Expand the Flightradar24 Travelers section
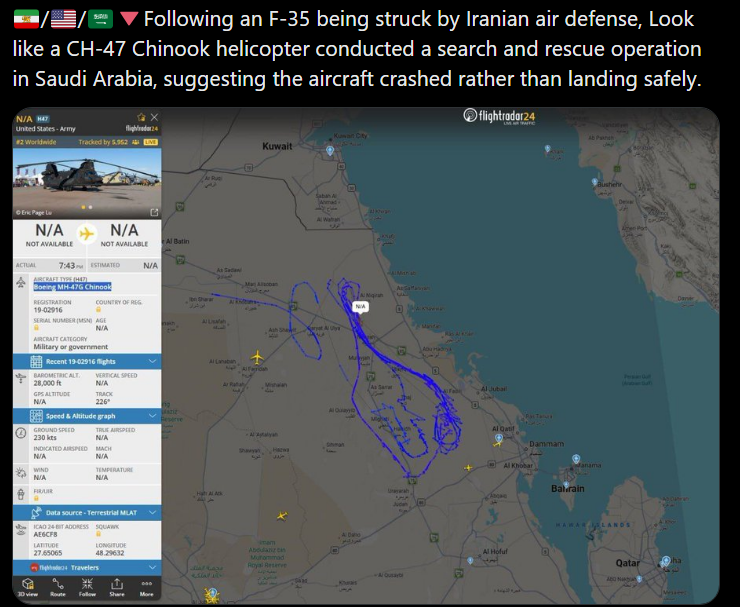Viewport: 740px width, 607px height. pyautogui.click(x=87, y=567)
